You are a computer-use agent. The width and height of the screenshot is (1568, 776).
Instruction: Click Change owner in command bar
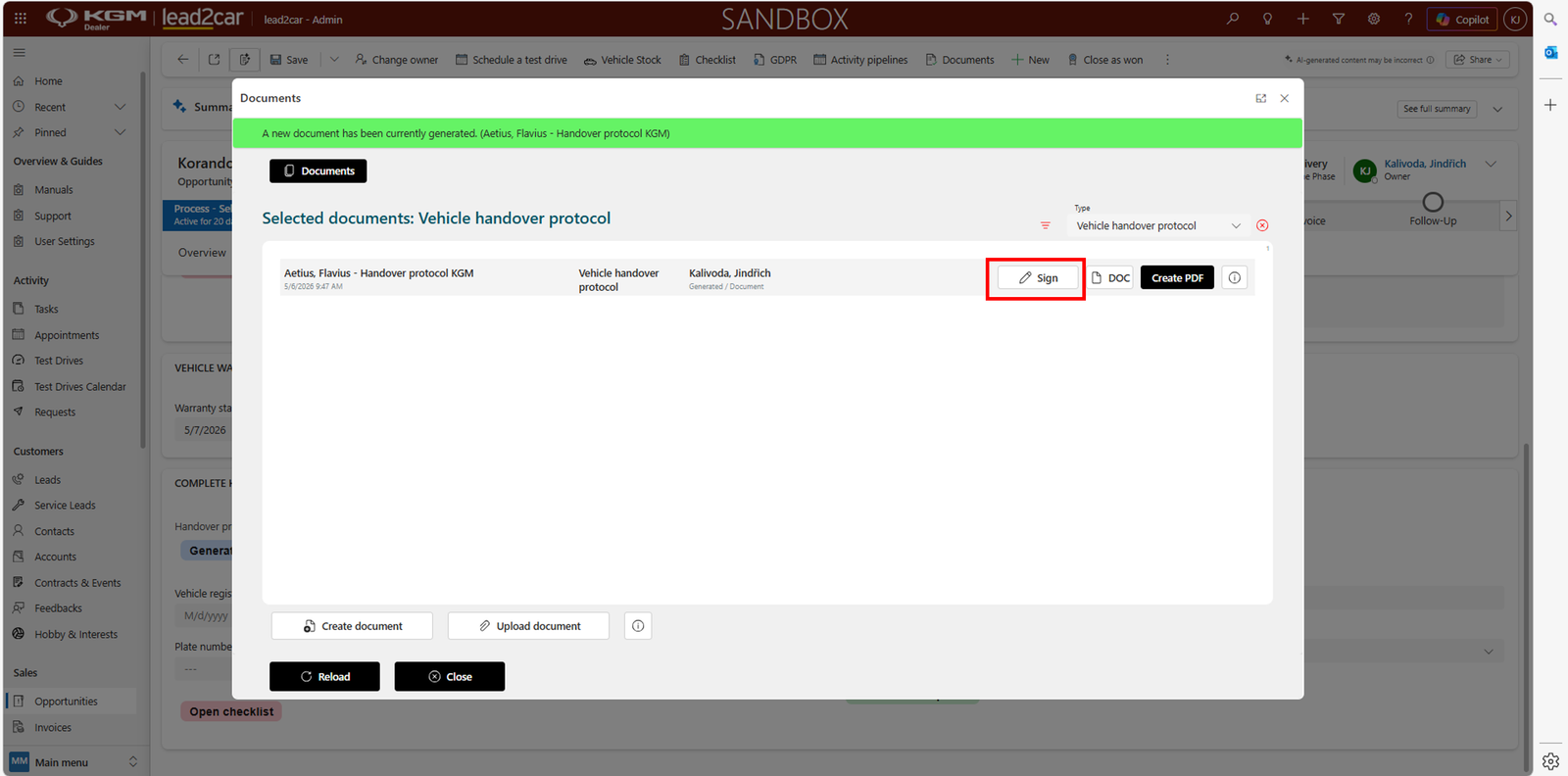click(397, 60)
